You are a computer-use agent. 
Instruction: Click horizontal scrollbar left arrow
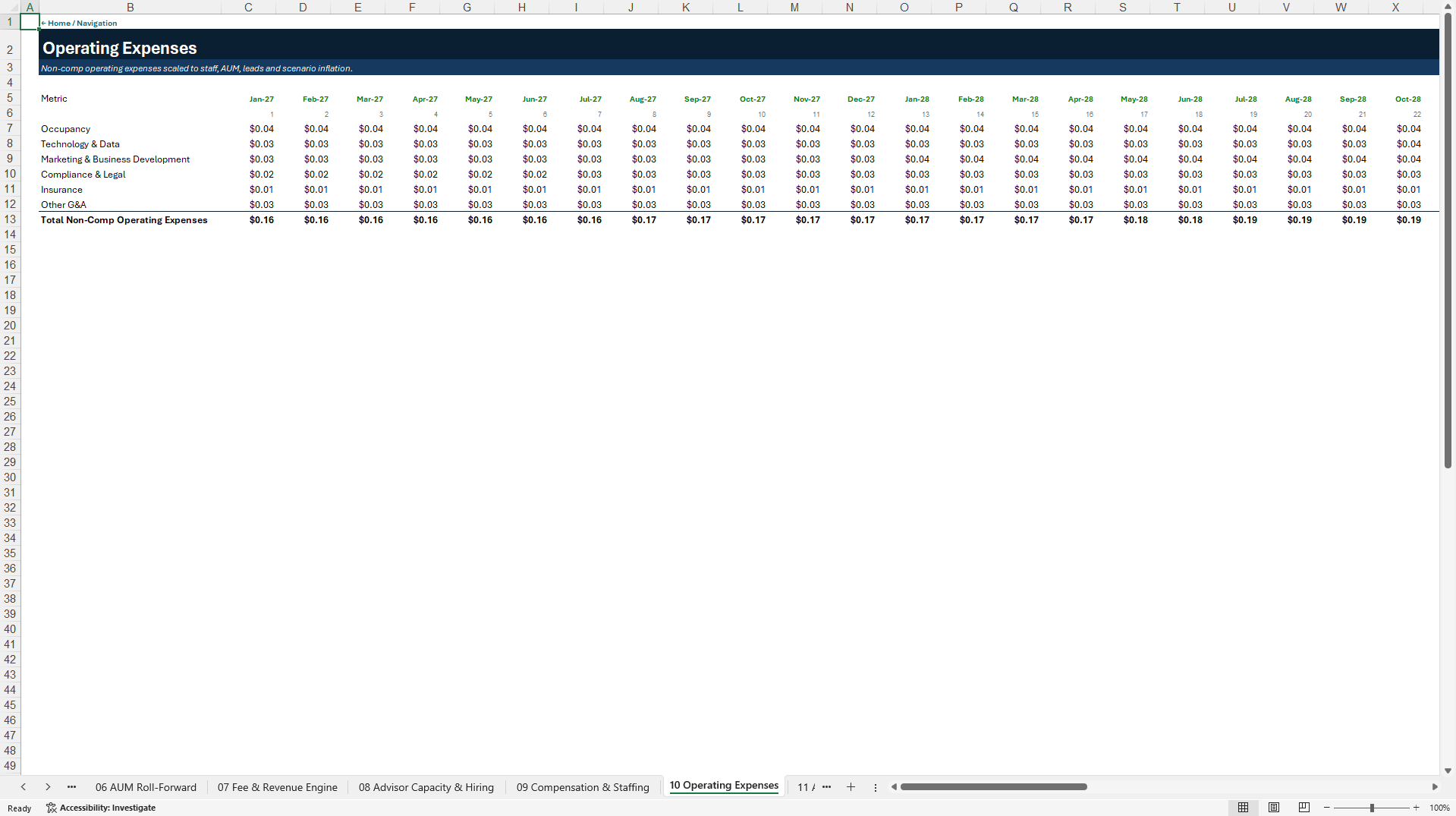895,787
